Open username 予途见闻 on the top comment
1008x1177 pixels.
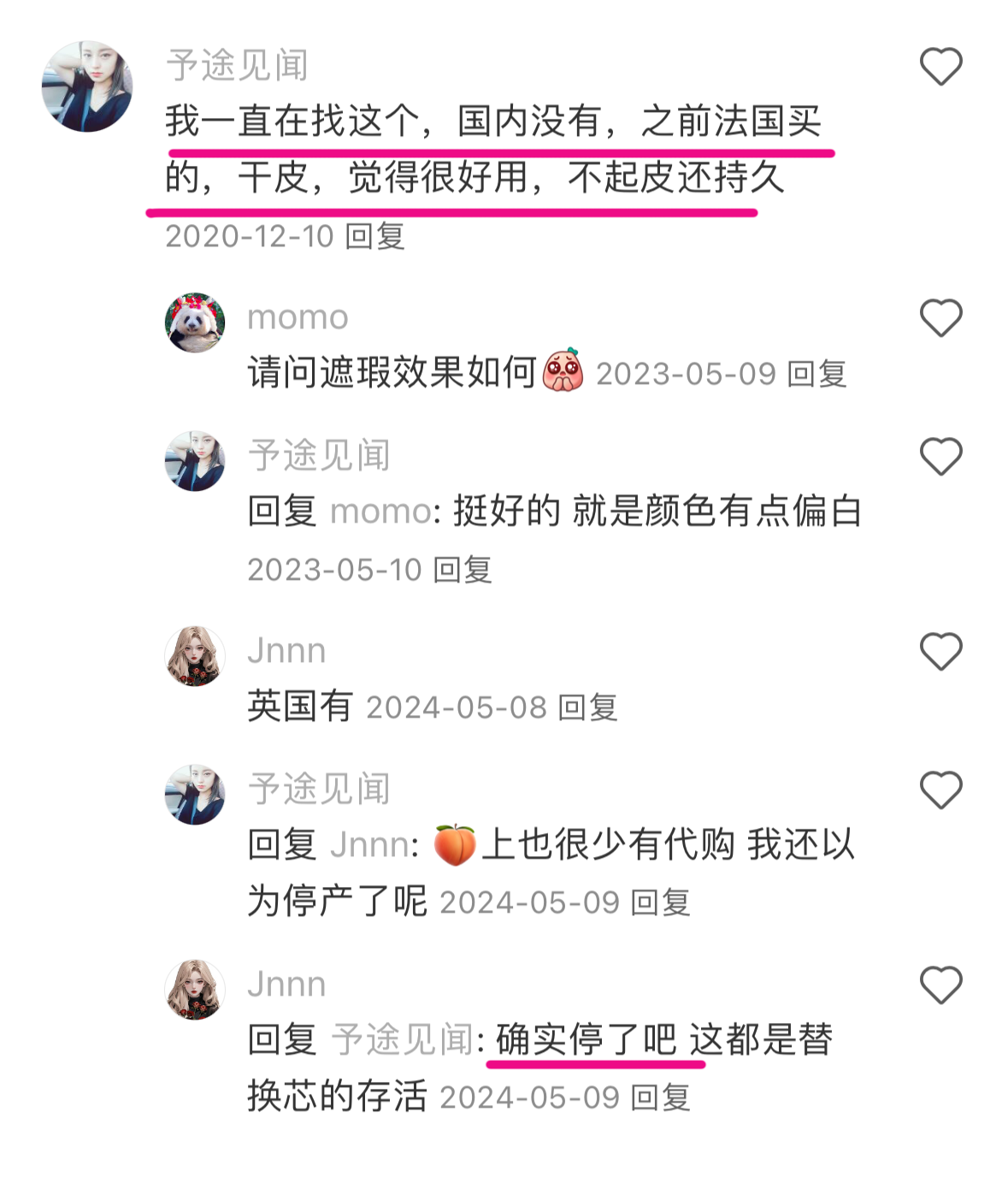(237, 66)
